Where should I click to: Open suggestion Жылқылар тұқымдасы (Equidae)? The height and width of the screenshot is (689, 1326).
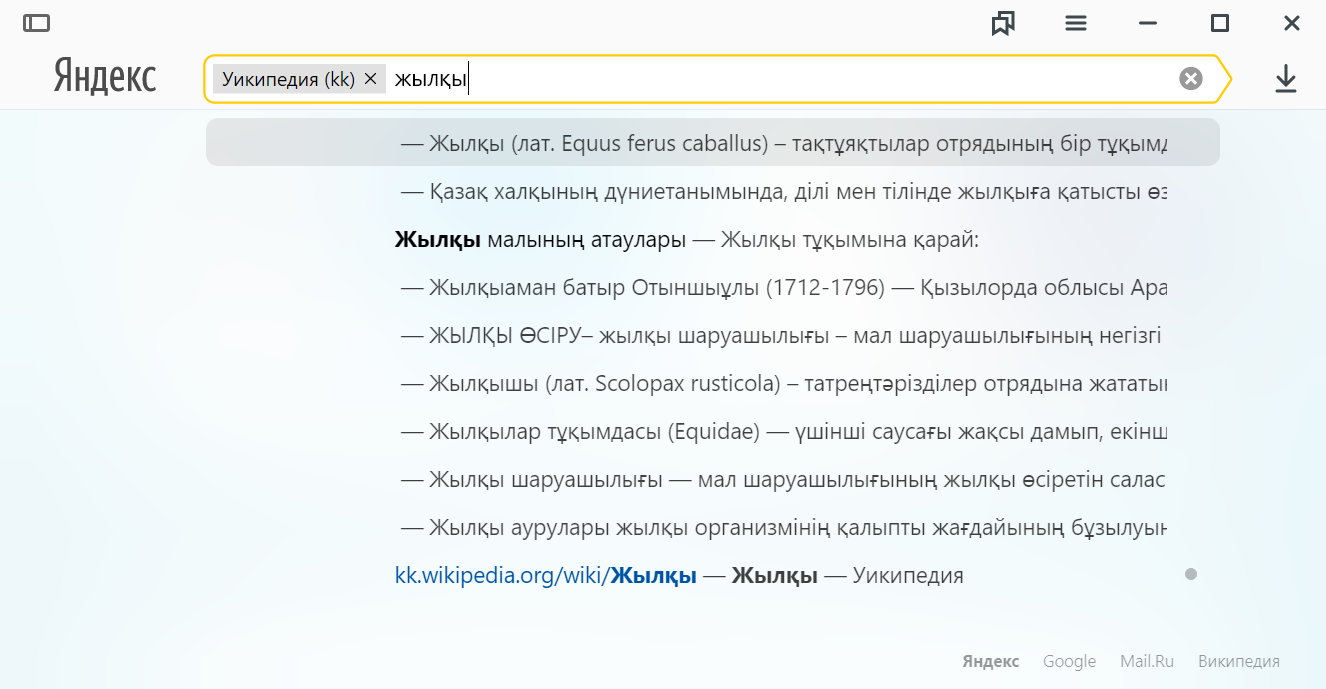click(x=713, y=432)
